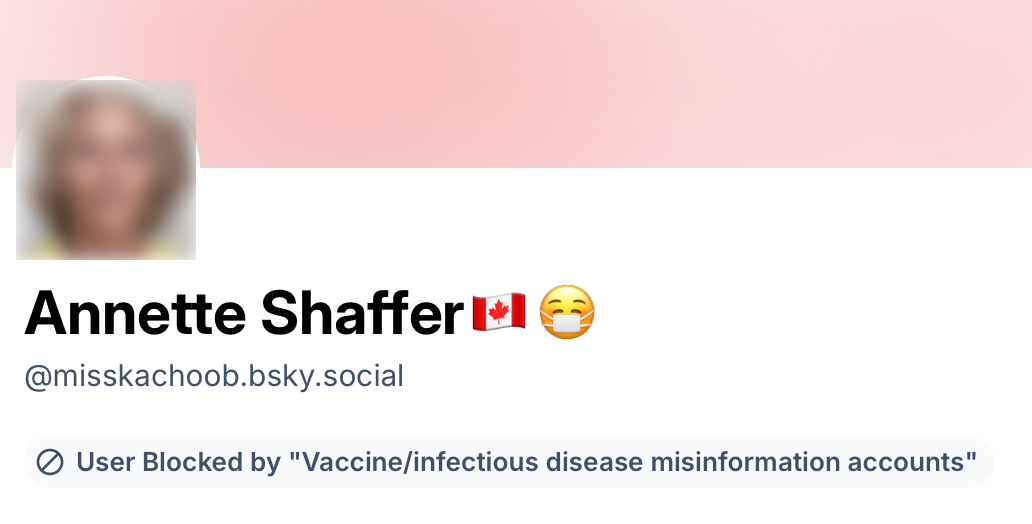Click the word "by" in the blocked label

[x=264, y=462]
